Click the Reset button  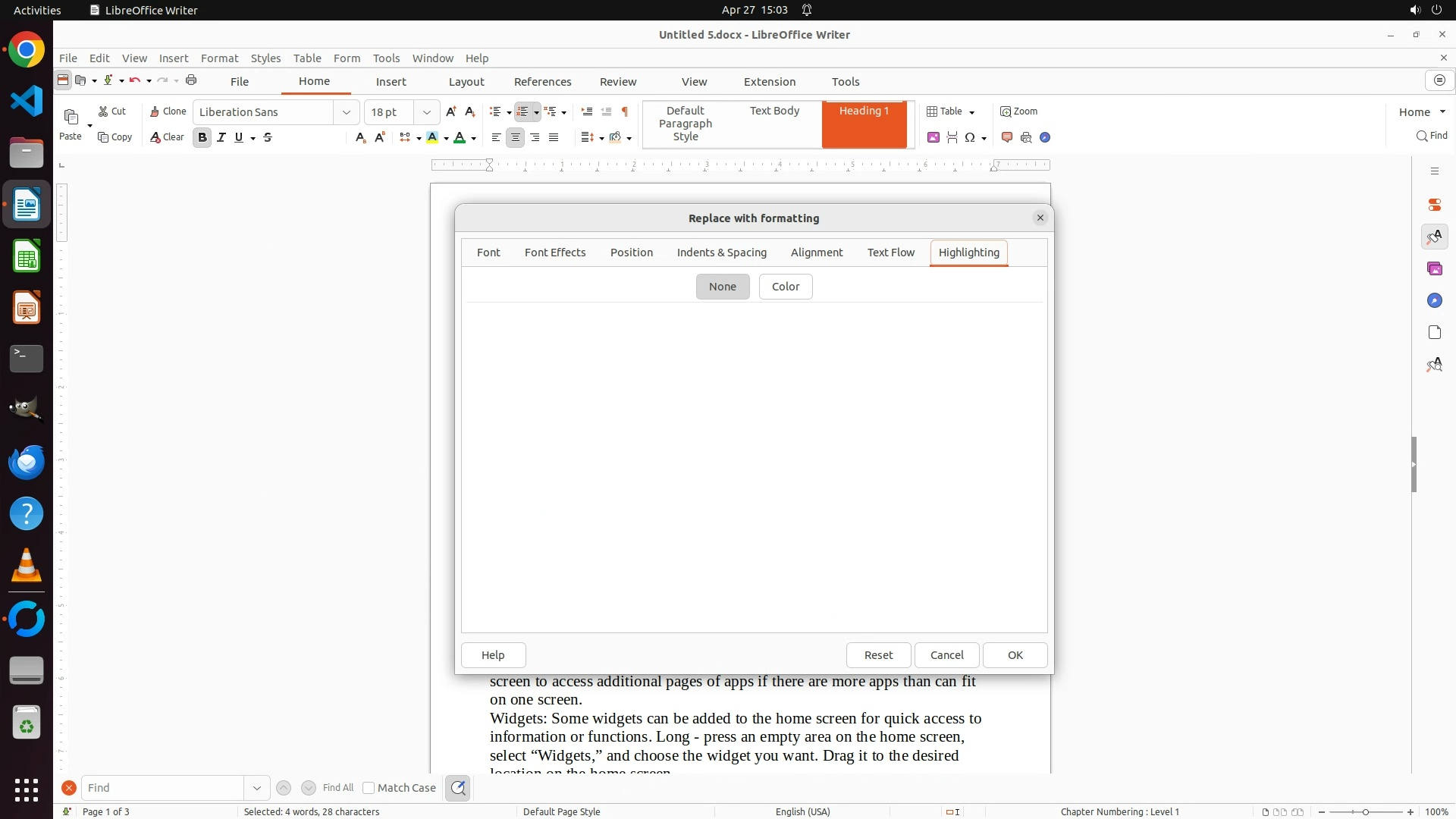click(x=878, y=655)
